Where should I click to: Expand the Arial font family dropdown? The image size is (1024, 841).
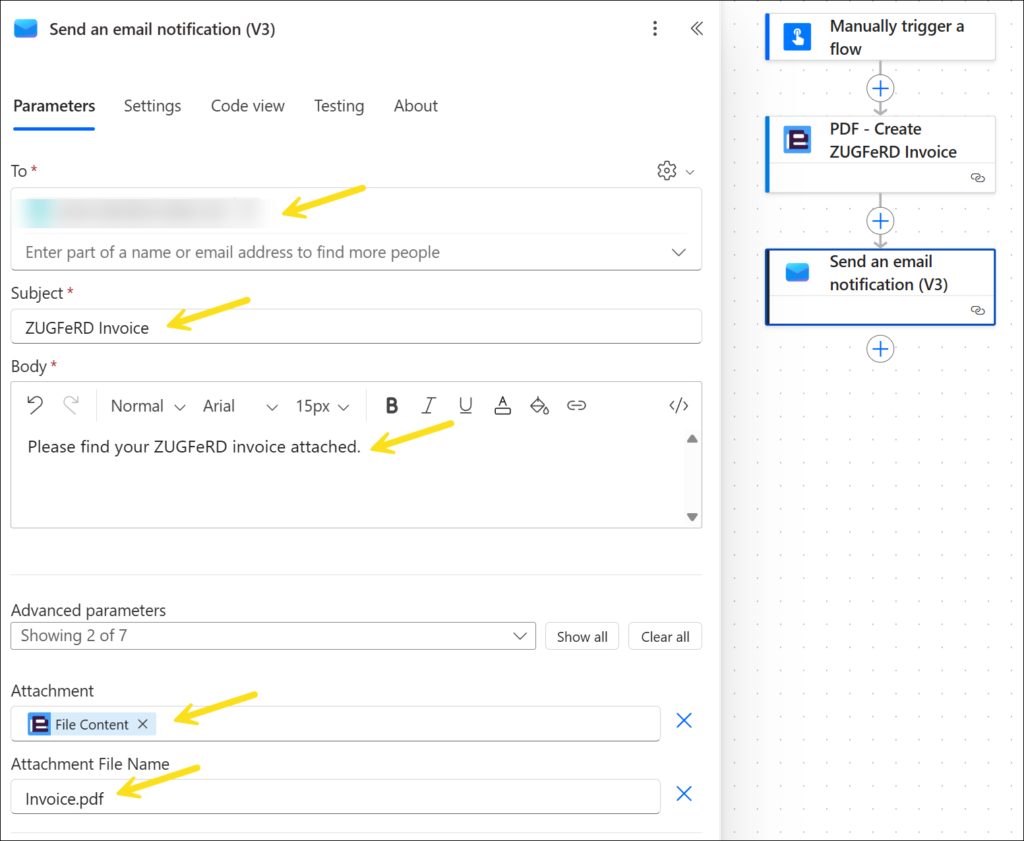click(240, 406)
